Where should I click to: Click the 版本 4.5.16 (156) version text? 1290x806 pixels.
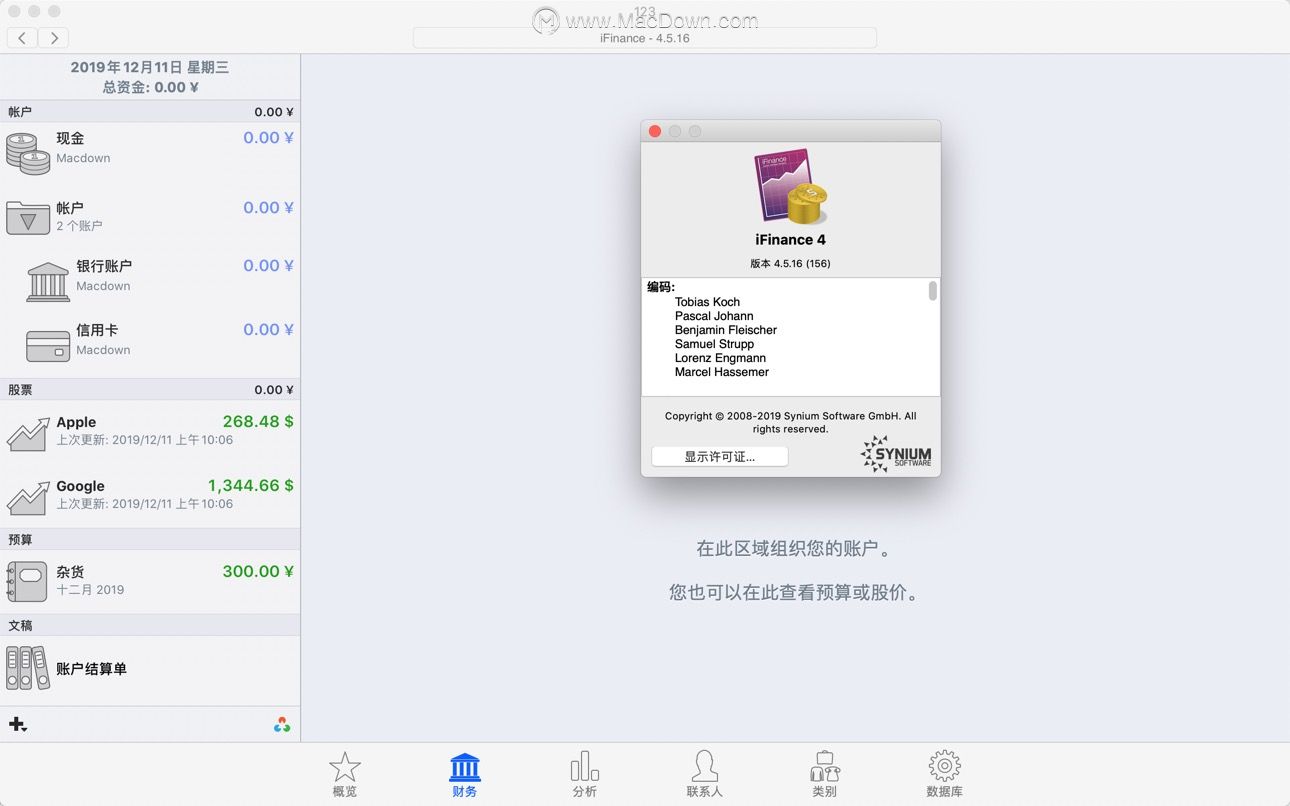coord(790,264)
